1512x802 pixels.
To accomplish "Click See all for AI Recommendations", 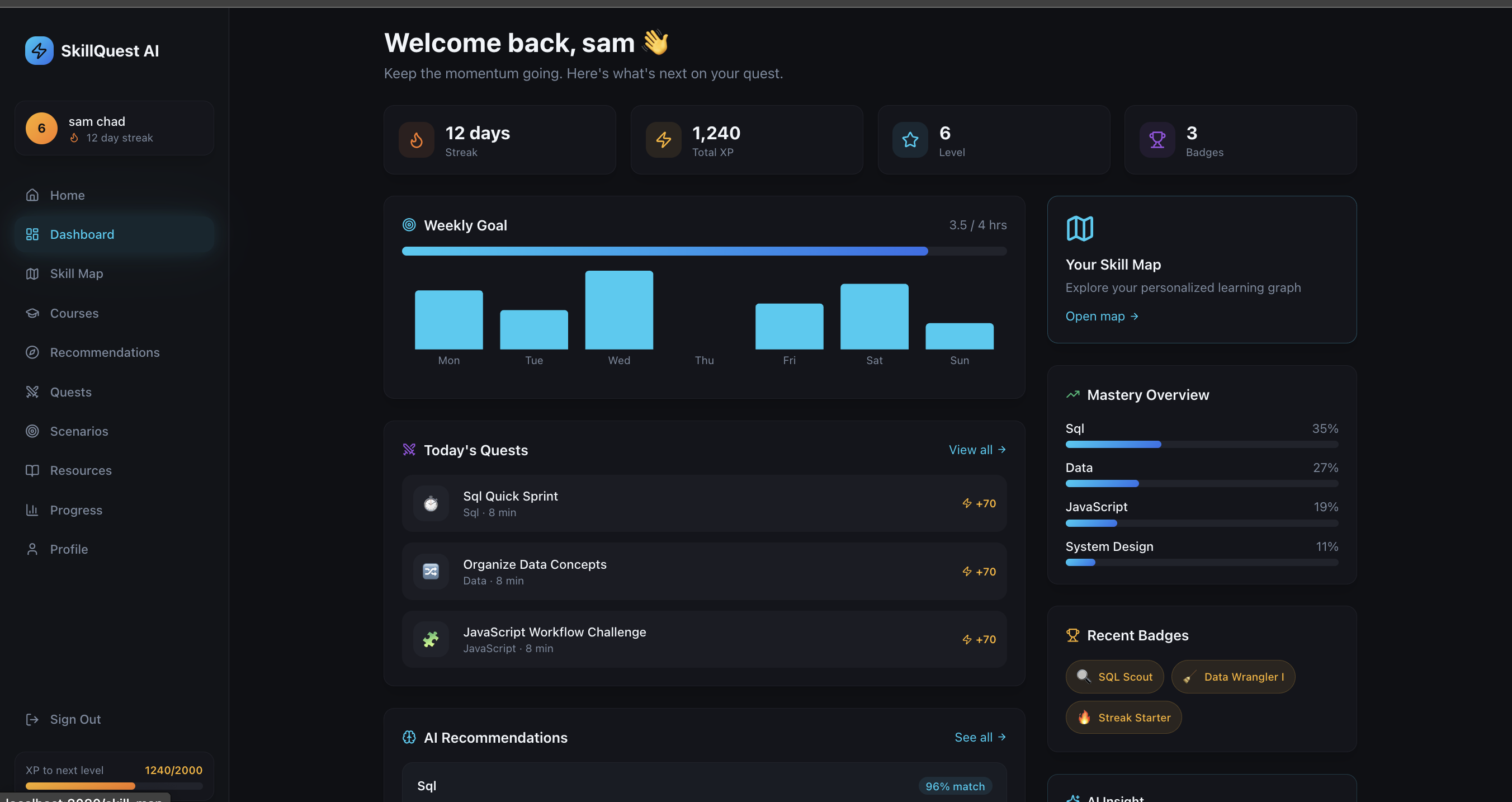I will (x=980, y=738).
